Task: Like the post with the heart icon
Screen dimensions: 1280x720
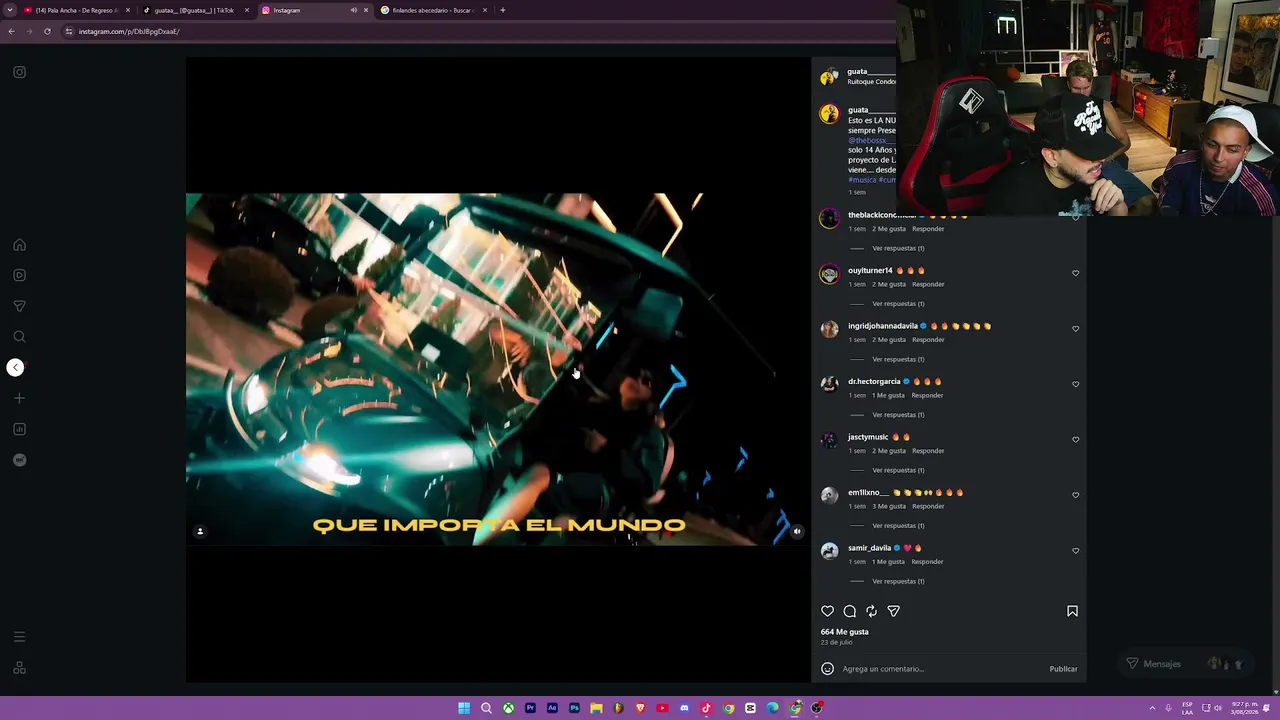Action: pyautogui.click(x=827, y=611)
